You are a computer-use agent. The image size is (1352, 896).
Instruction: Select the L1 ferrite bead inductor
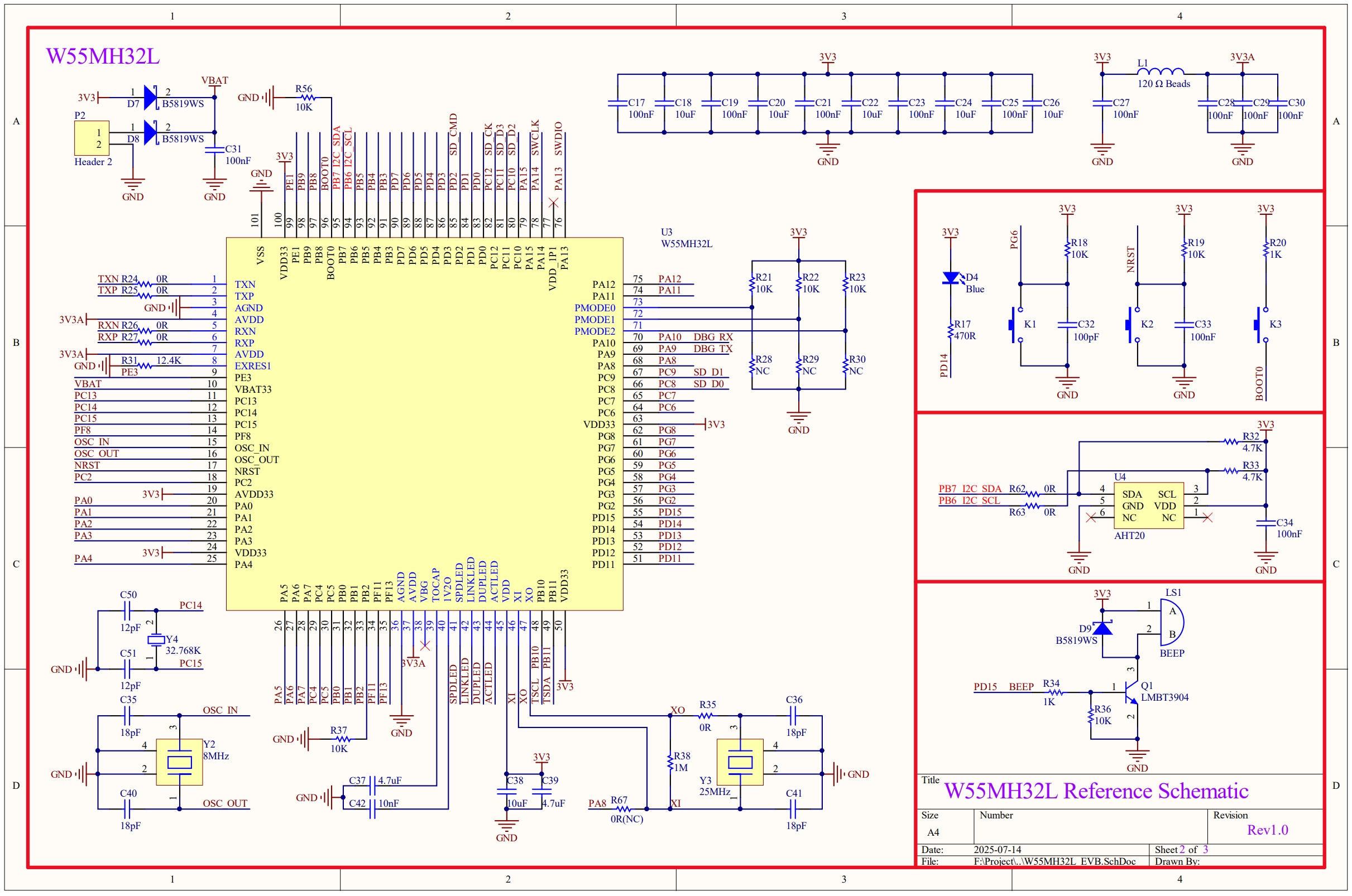[x=1160, y=71]
